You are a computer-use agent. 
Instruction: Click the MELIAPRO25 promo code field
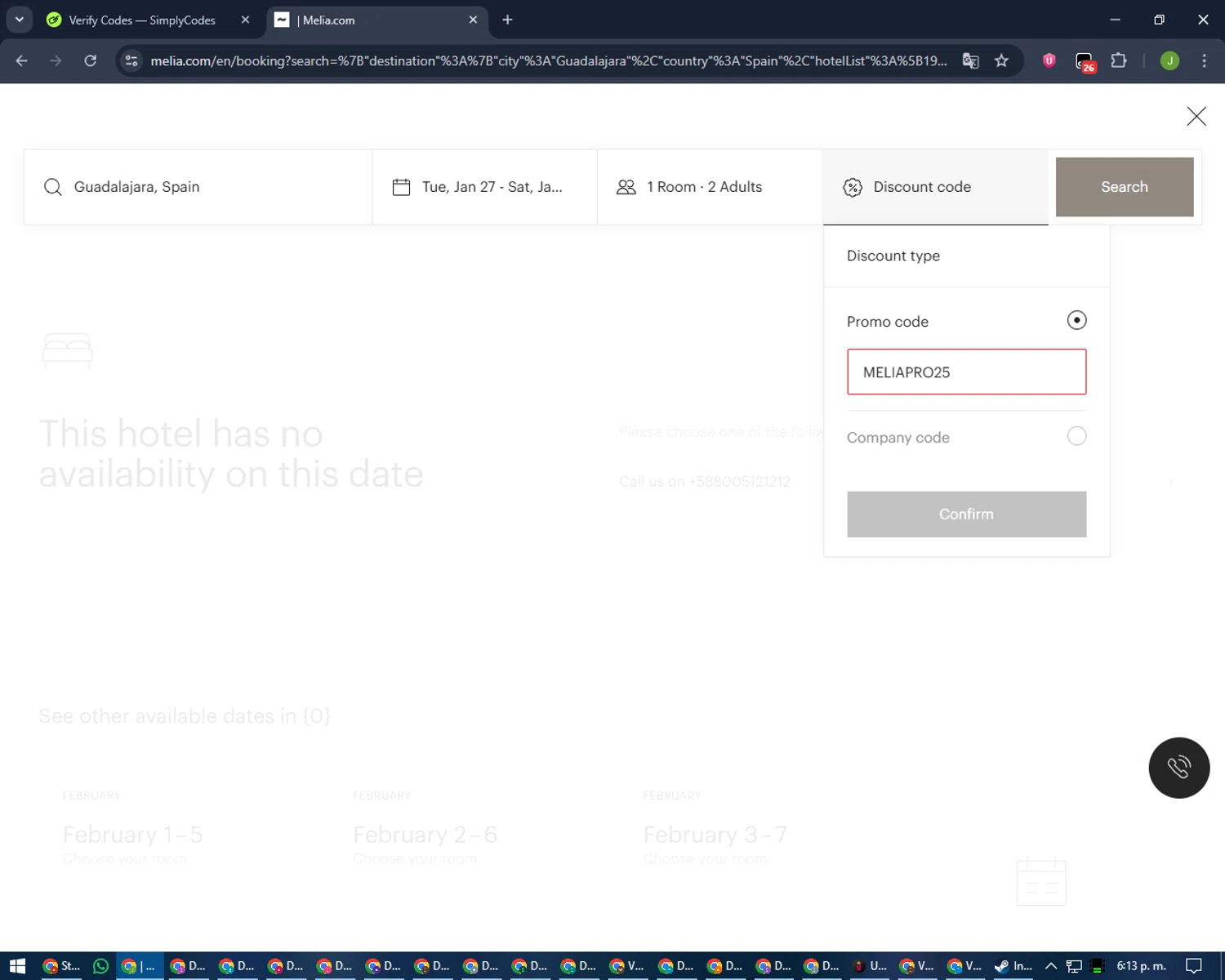(967, 372)
